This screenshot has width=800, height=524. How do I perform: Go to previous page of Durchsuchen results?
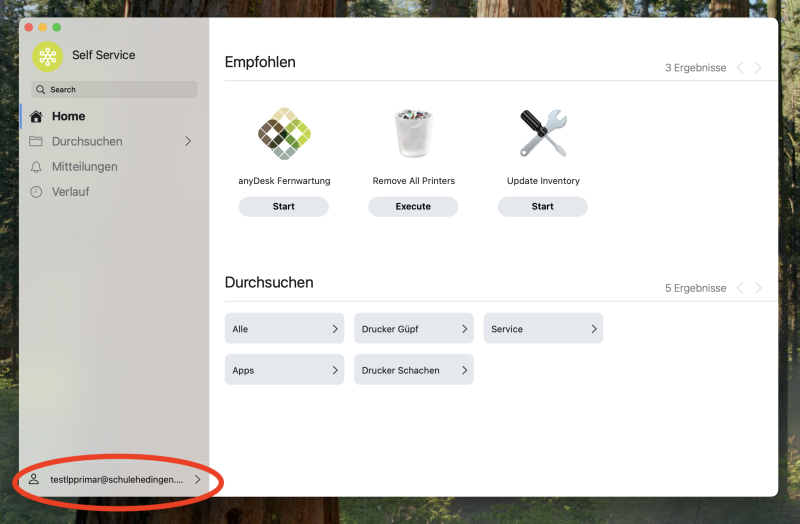(740, 288)
